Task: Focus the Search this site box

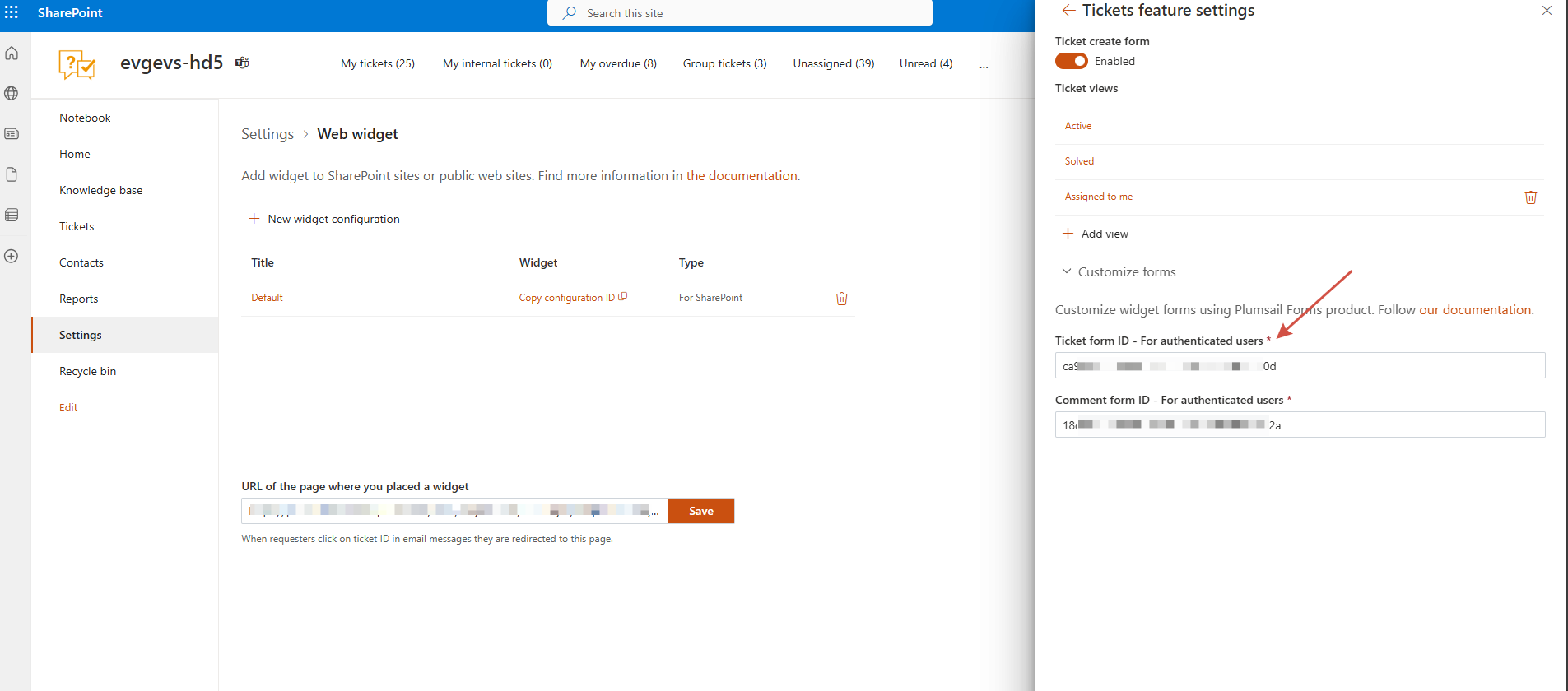Action: point(739,13)
